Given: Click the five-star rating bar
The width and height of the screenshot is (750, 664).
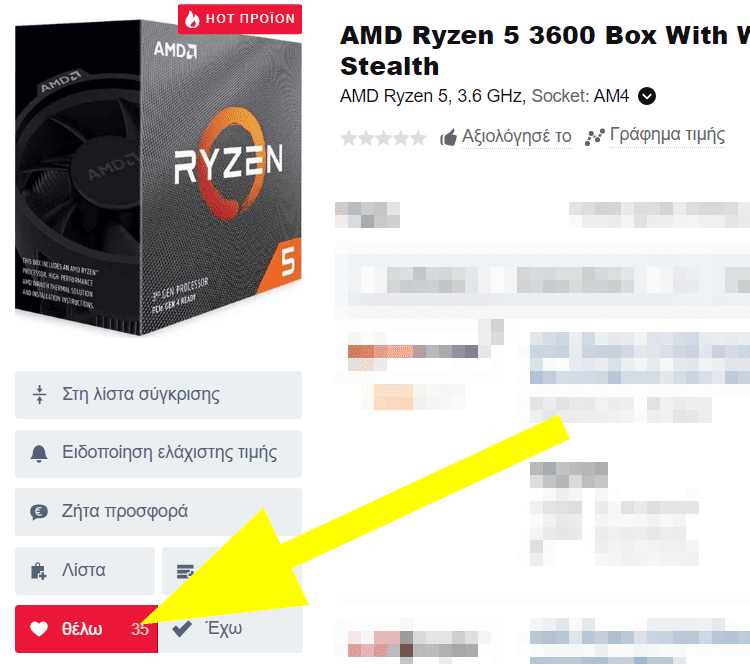Looking at the screenshot, I should (x=383, y=138).
